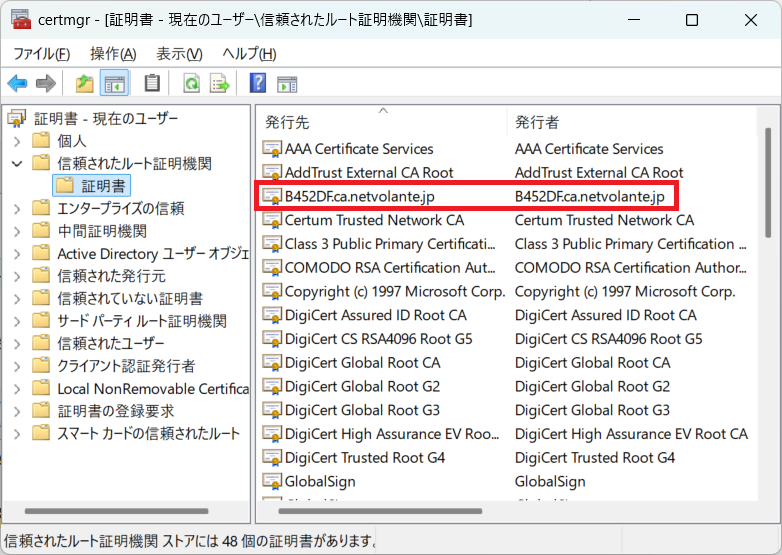Click folder icon of 中間証明機関

pyautogui.click(x=41, y=230)
